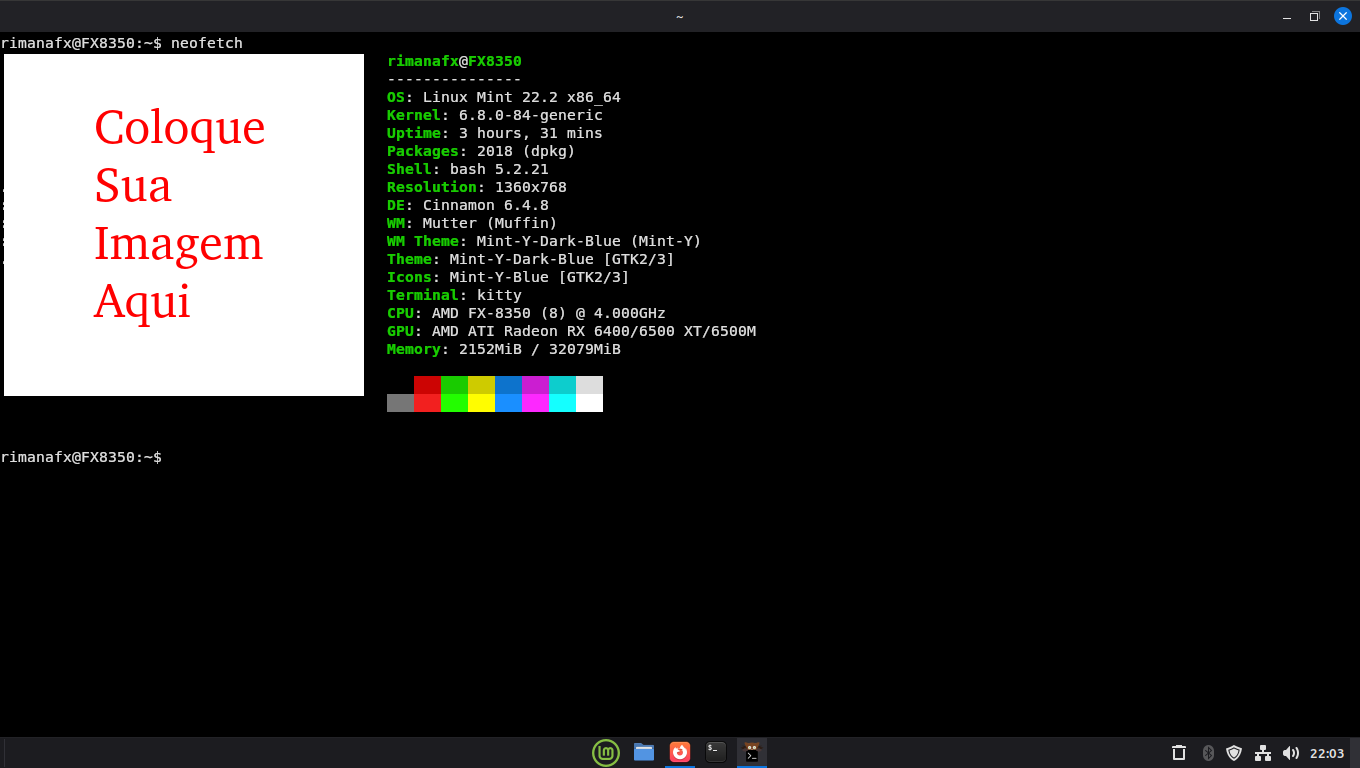Click the kitty terminal taskbar icon
The width and height of the screenshot is (1360, 768).
tap(752, 753)
